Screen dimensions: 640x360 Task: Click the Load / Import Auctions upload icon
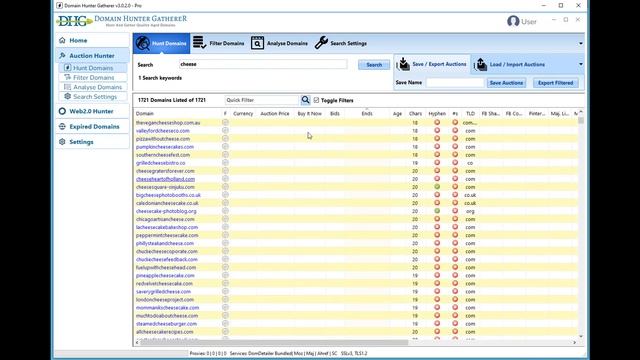pos(480,64)
